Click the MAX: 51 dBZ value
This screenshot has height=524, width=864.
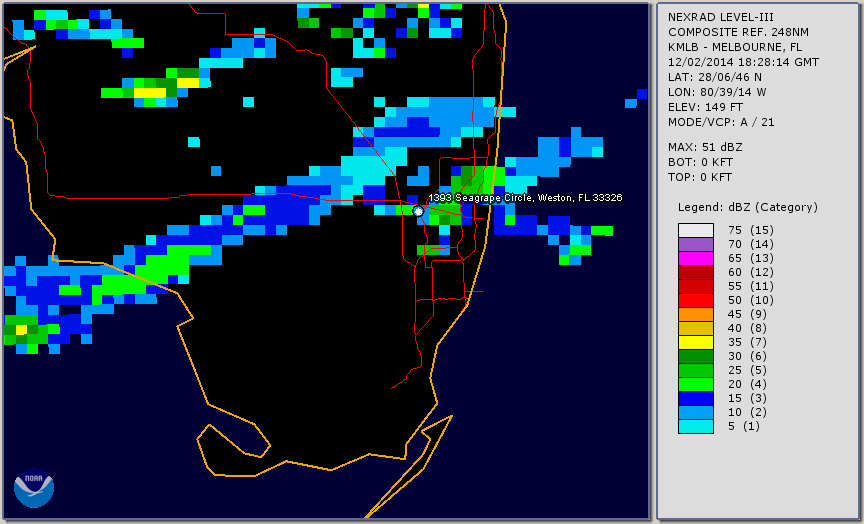point(705,147)
